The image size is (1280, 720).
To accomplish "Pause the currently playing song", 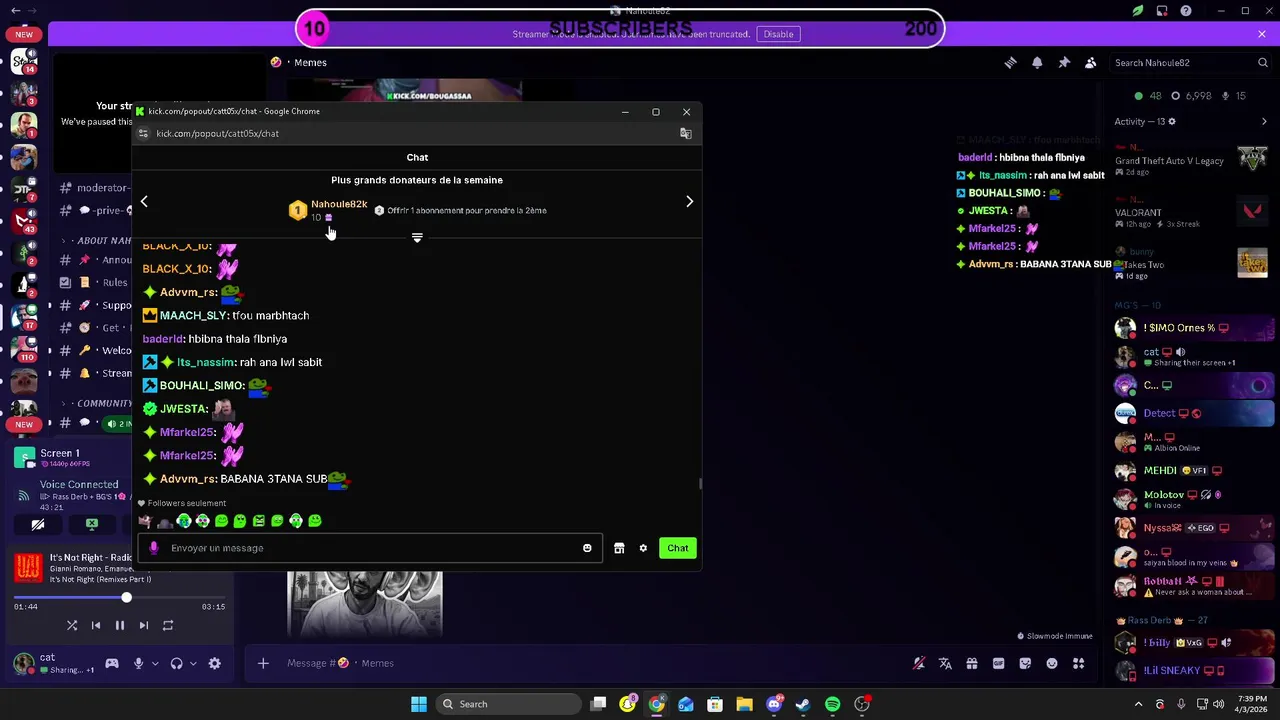I will point(119,626).
